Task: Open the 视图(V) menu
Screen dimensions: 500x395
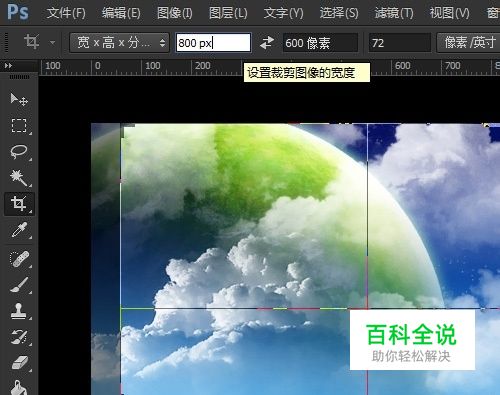Action: 449,13
